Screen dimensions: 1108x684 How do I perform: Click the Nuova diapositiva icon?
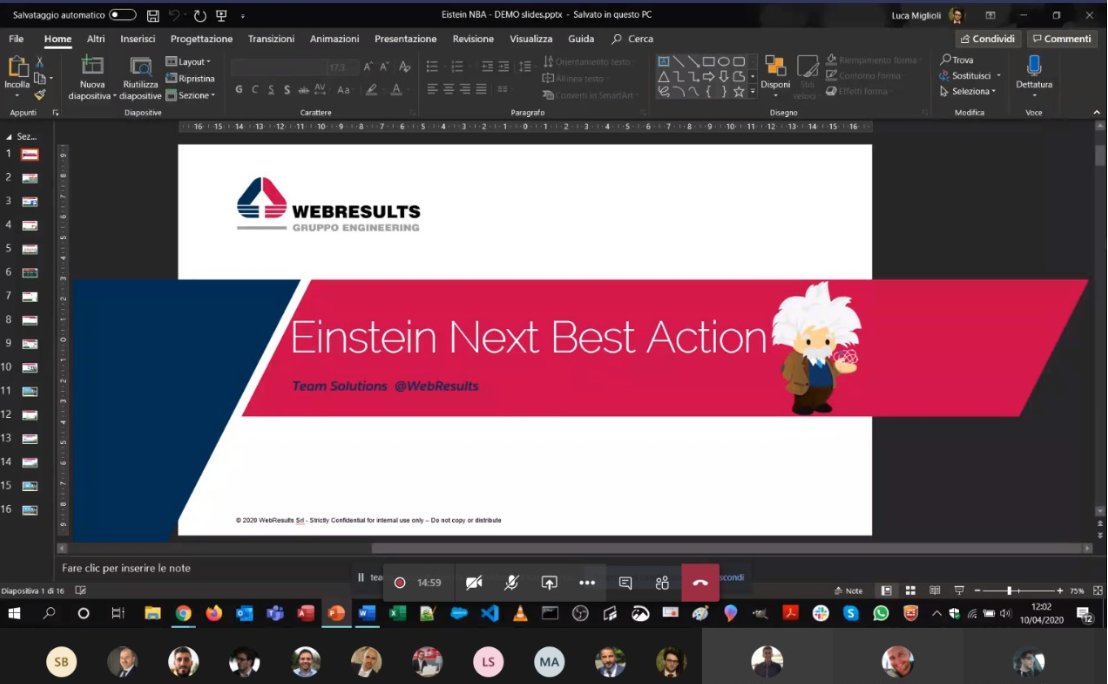92,66
